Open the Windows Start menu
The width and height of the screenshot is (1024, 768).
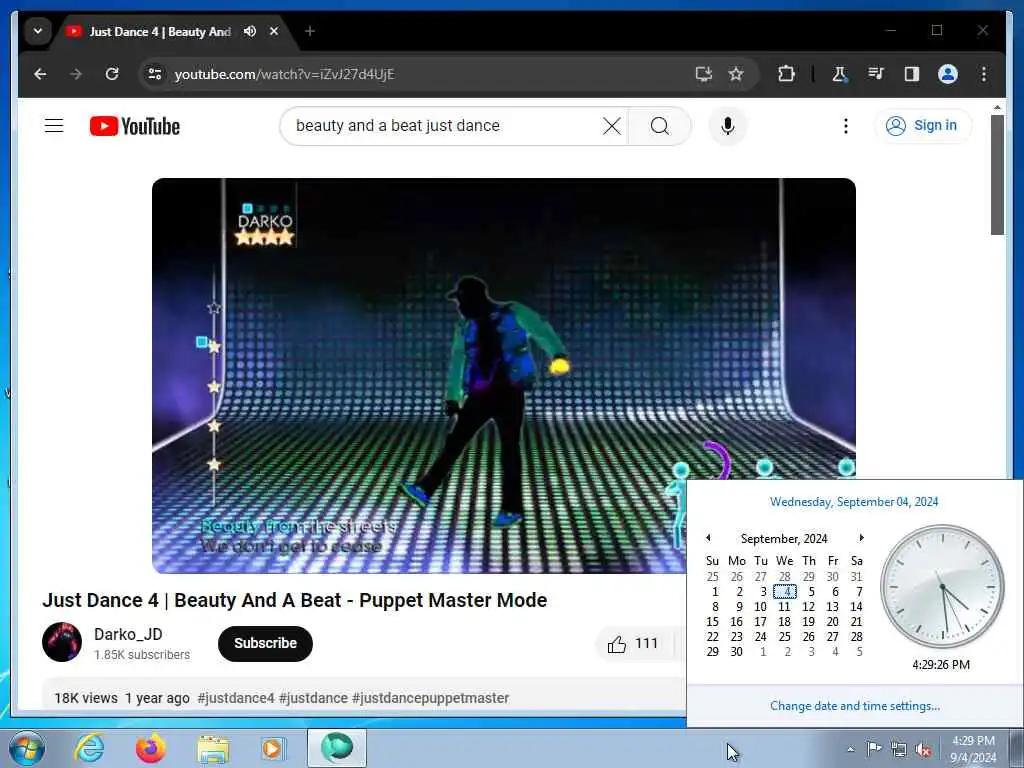click(x=27, y=748)
